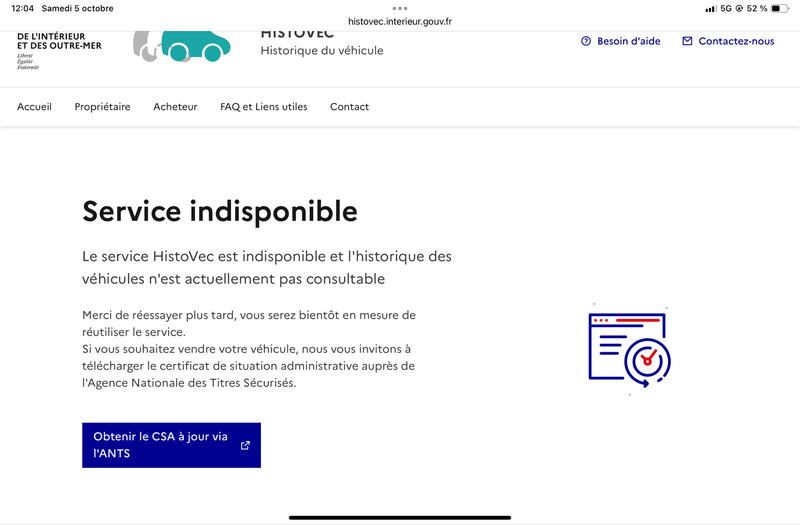Tap the 5G network indicator
800x525 pixels.
coord(726,8)
